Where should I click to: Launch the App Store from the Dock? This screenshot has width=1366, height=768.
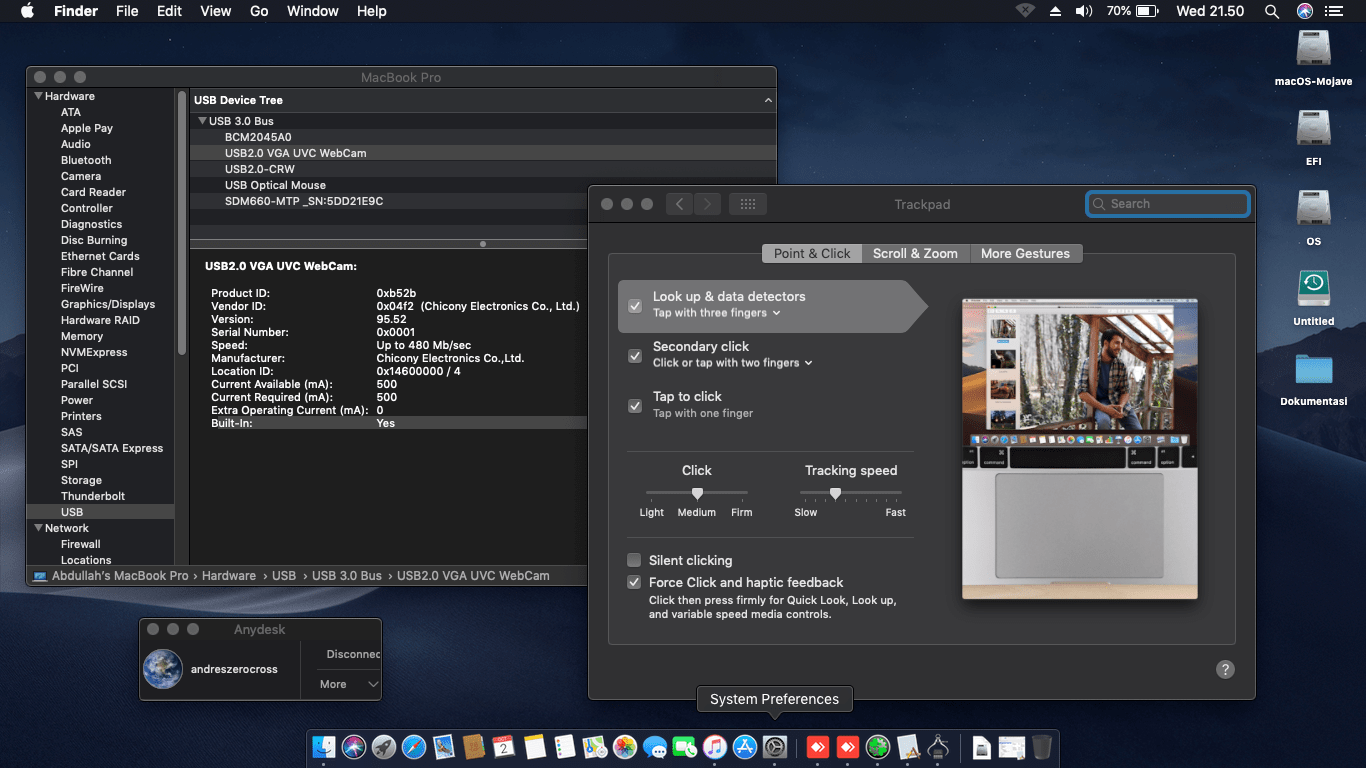(x=745, y=747)
